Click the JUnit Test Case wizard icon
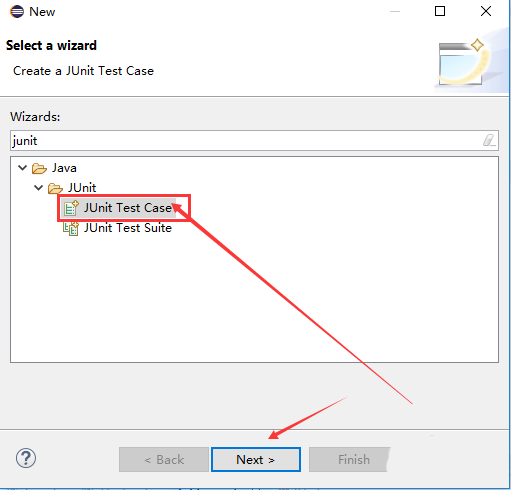511x490 pixels. pyautogui.click(x=71, y=208)
